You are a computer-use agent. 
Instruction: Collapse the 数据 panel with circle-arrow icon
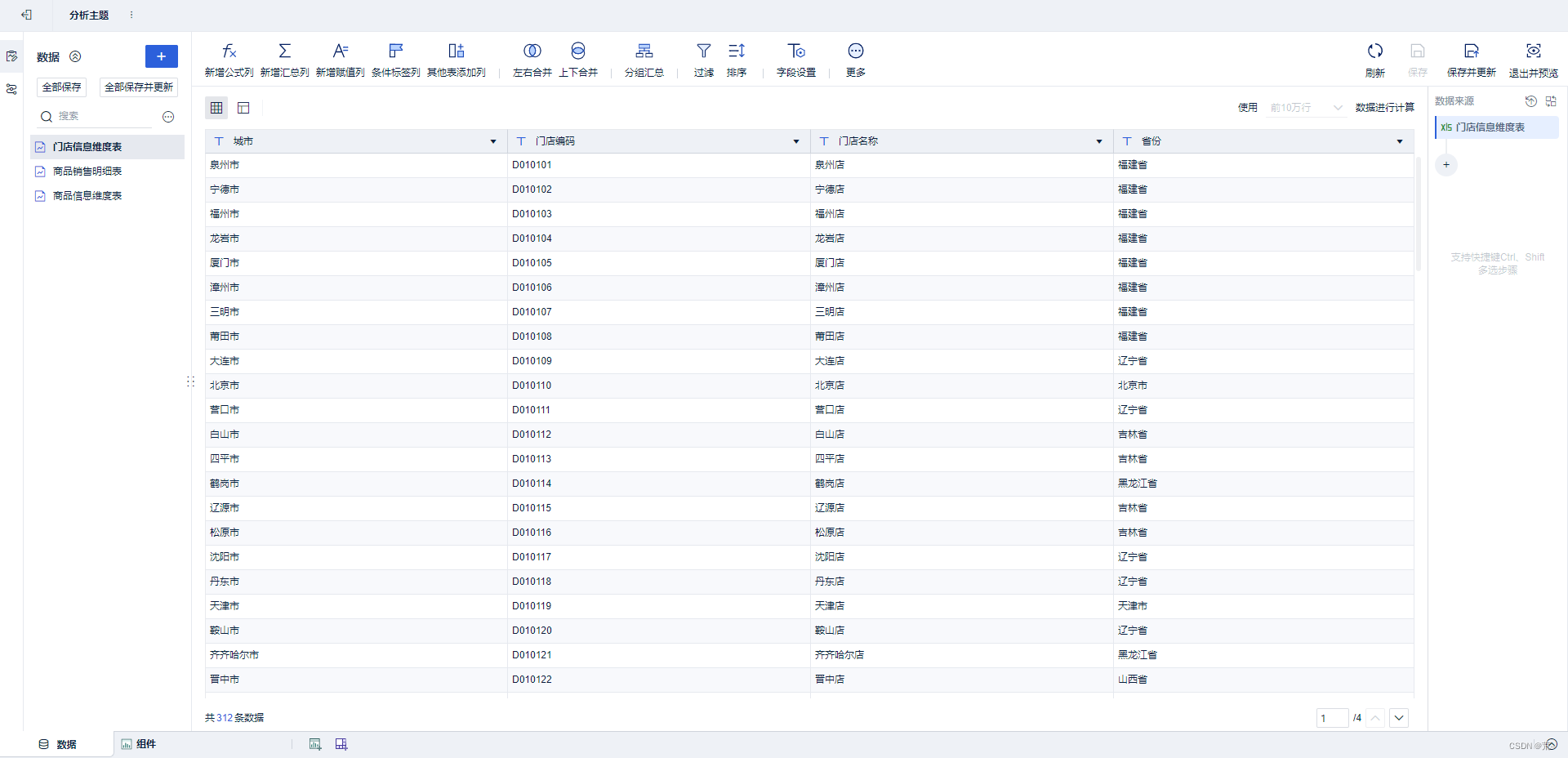pos(75,56)
